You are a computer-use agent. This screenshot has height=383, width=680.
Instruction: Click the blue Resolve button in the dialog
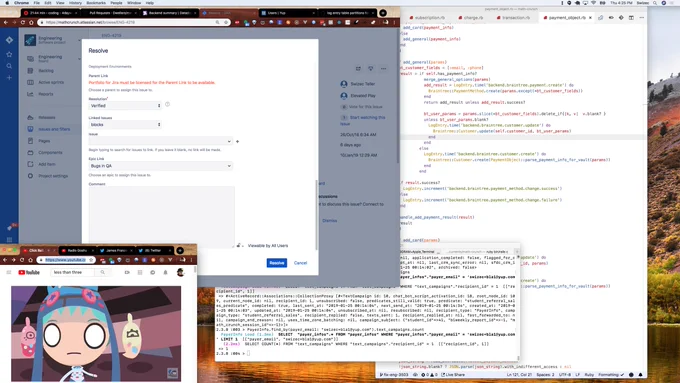coord(276,263)
